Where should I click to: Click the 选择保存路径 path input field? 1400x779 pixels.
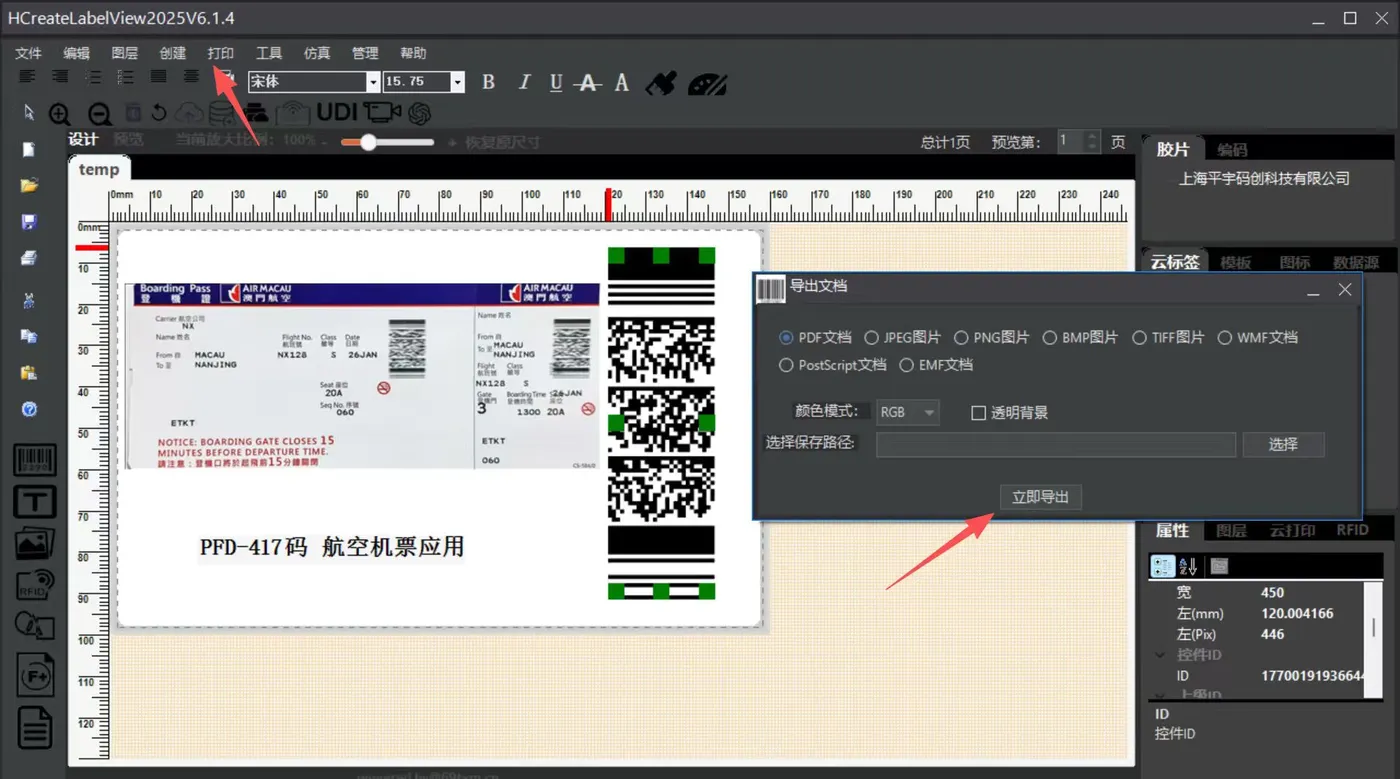(1056, 445)
